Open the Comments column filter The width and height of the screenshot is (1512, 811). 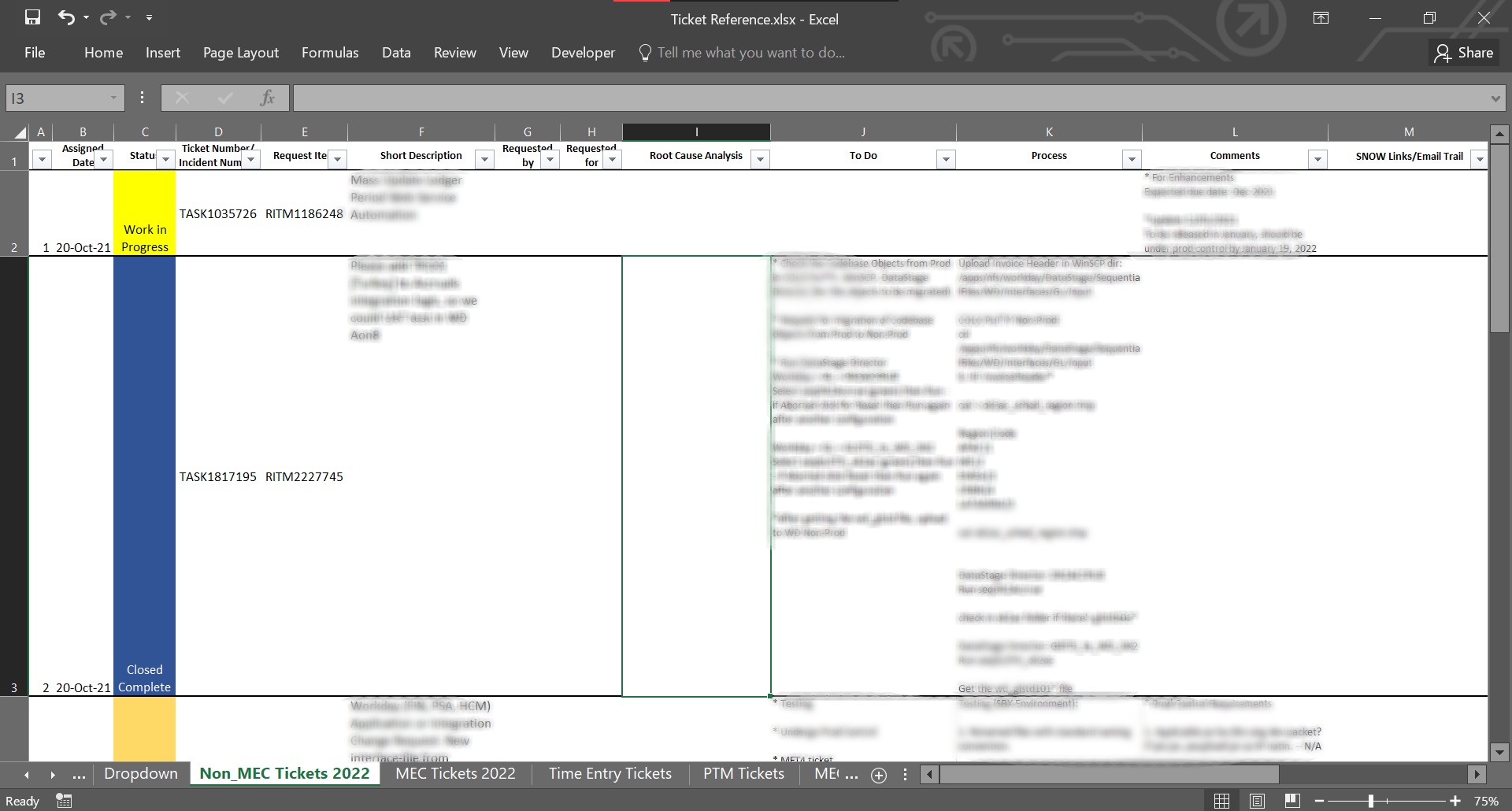point(1317,160)
